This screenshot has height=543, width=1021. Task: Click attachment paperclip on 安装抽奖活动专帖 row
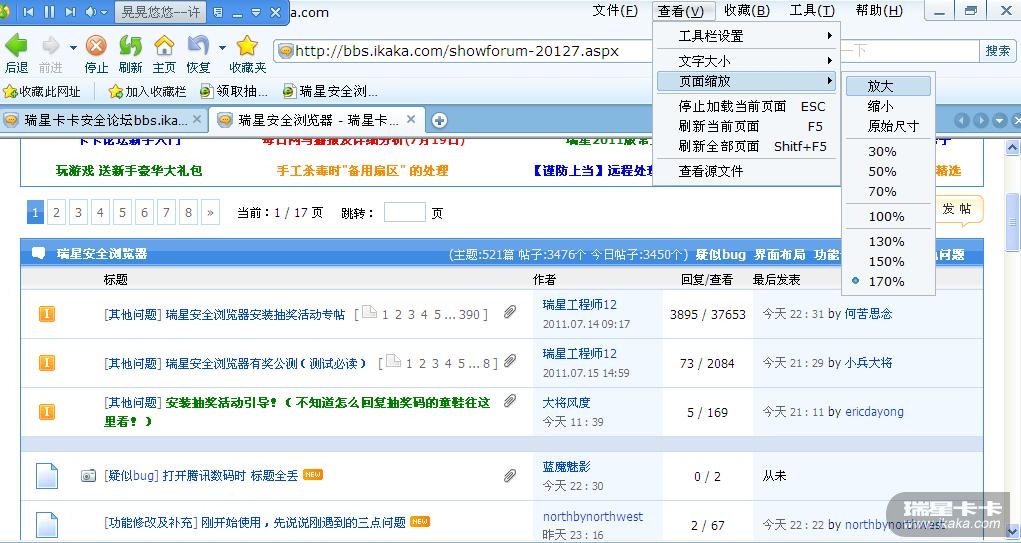tap(510, 313)
